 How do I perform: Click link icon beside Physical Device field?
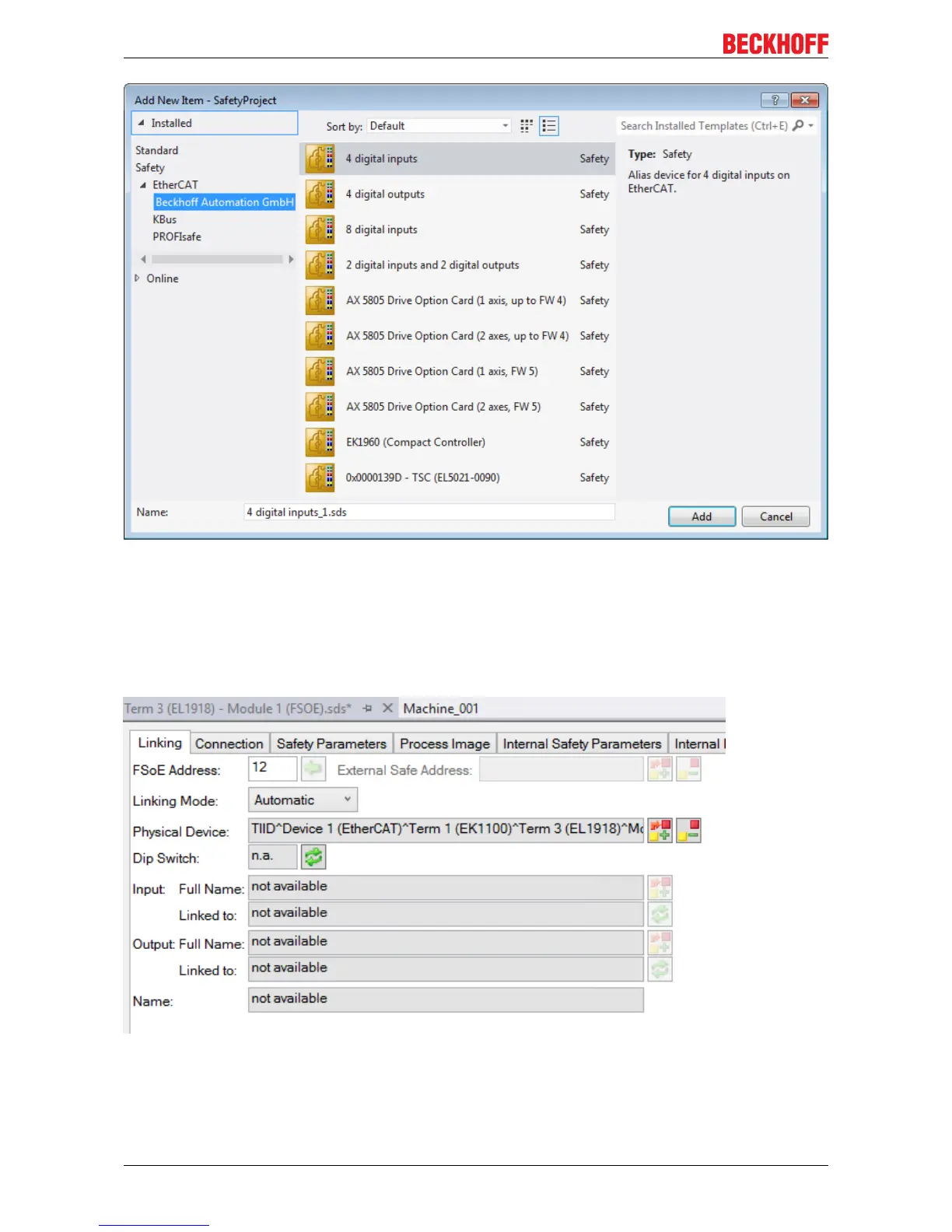tap(660, 830)
